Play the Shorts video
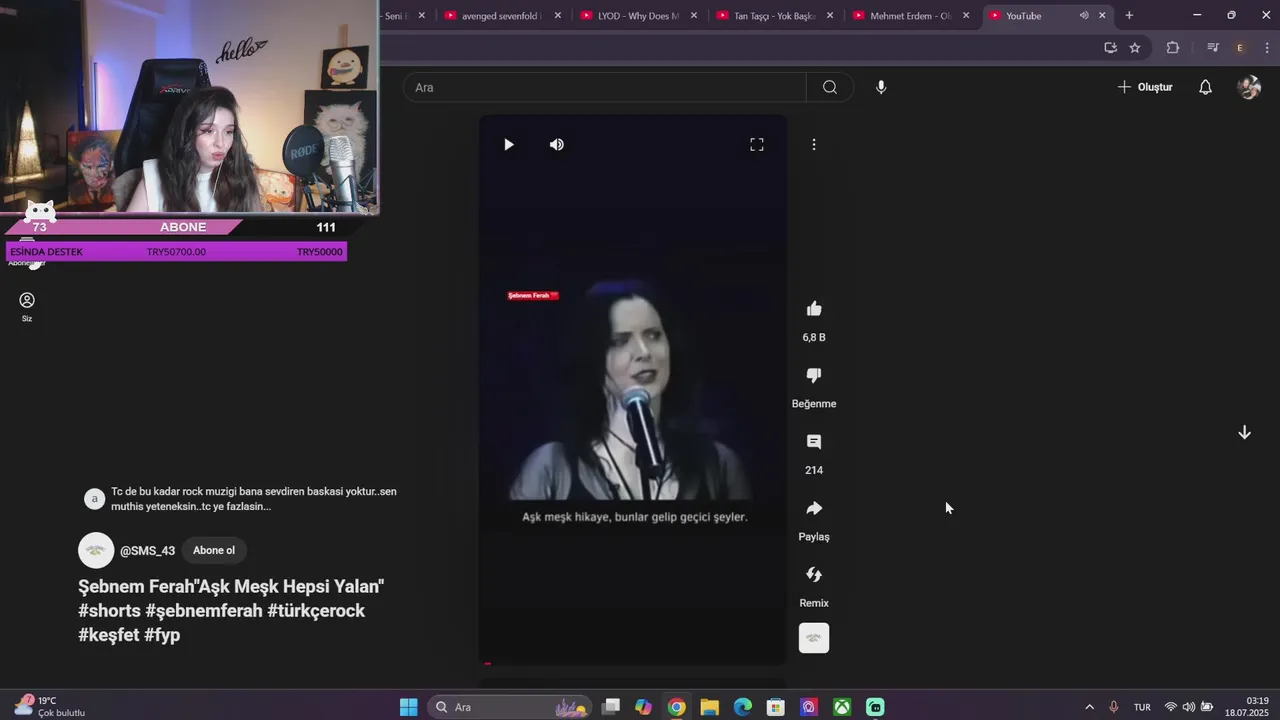Screen dimensions: 1280x720 click(508, 144)
